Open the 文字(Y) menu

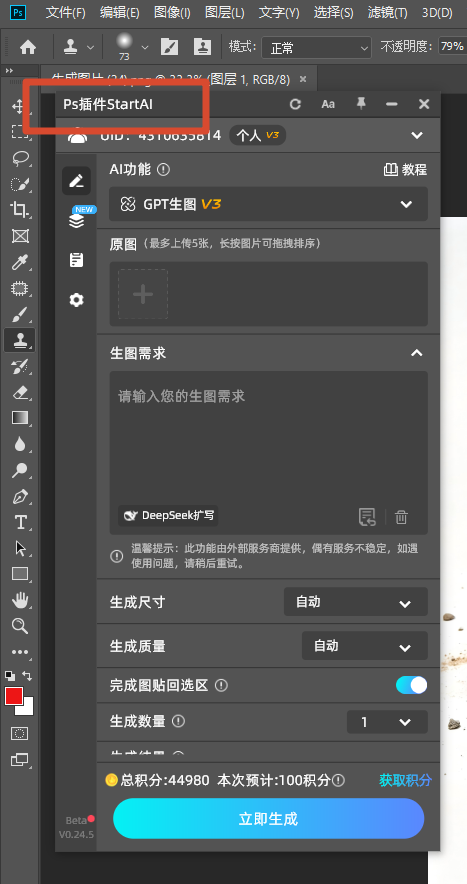coord(279,12)
